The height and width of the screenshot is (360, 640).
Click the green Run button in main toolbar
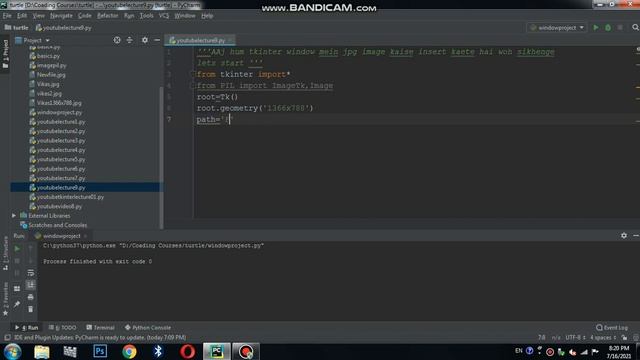coord(596,28)
